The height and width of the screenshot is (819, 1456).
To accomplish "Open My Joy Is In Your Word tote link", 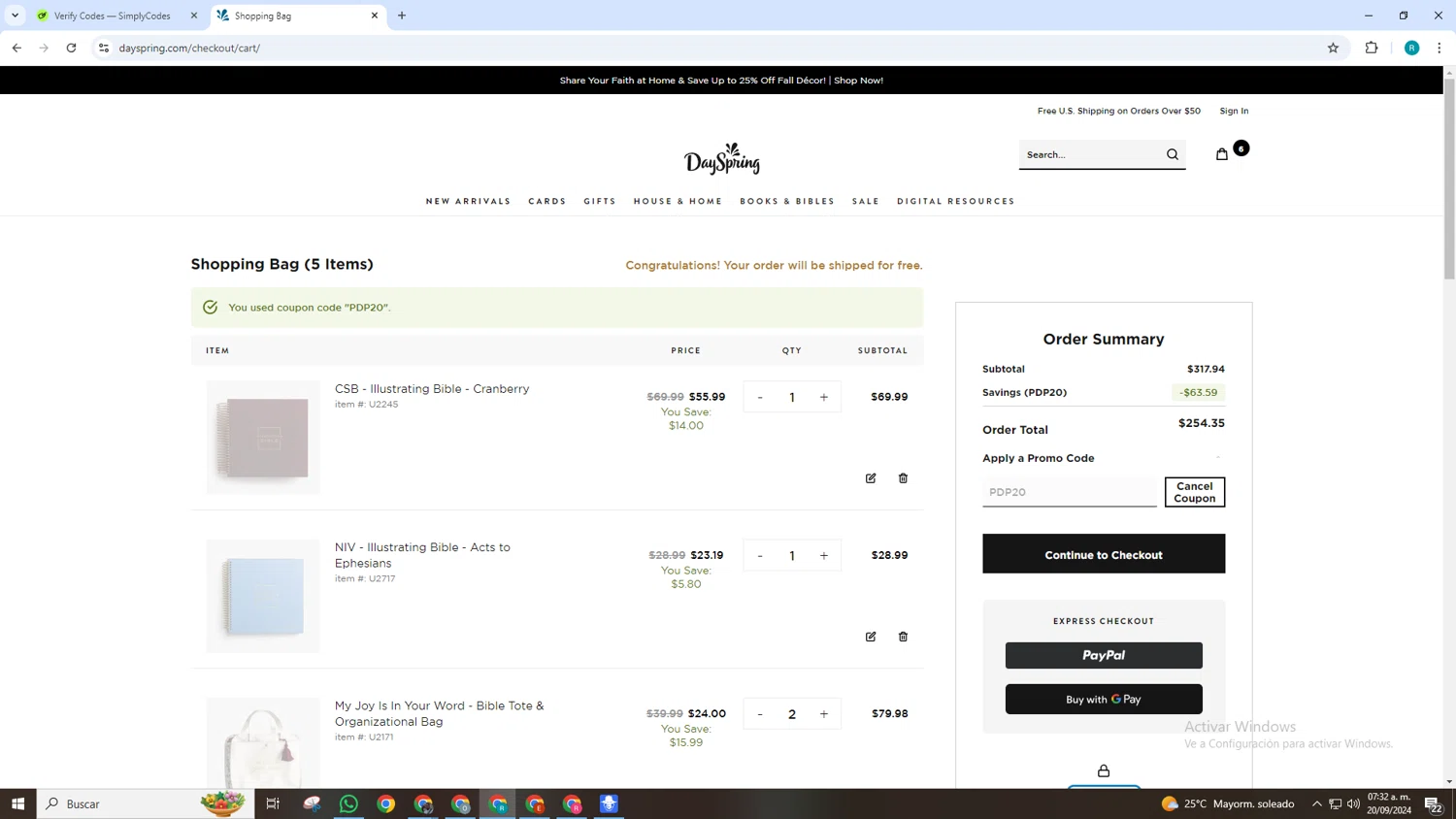I will [439, 713].
